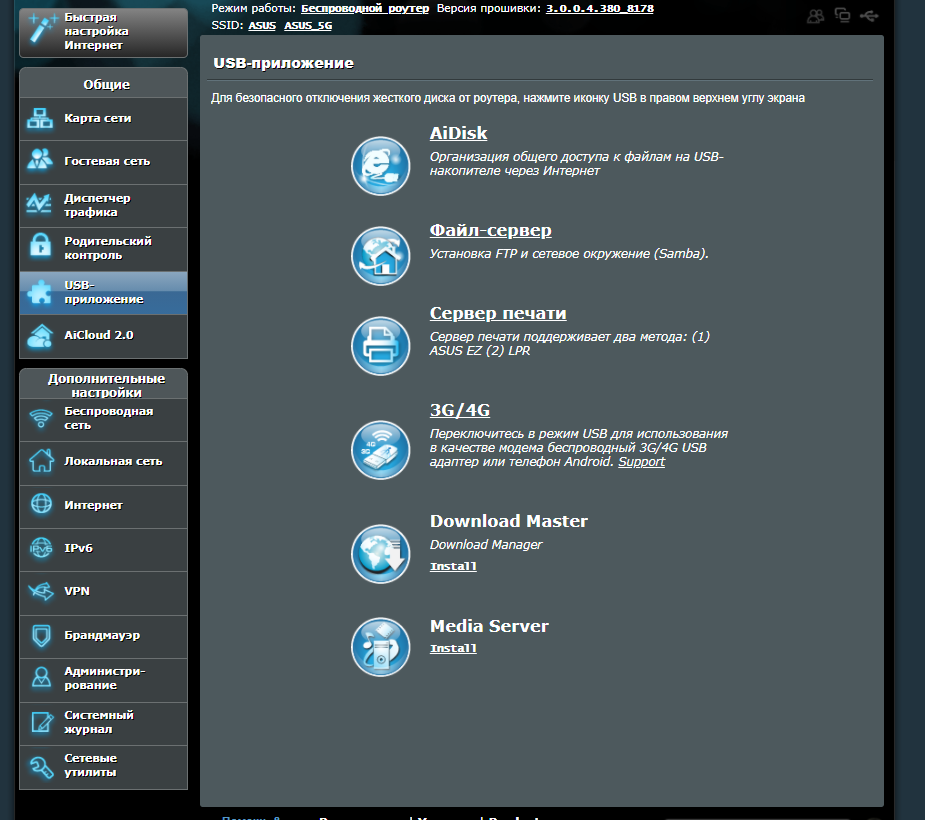Viewport: 925px width, 820px height.
Task: Click firmware version 3.0.0.4.380_8178 link
Action: [x=600, y=8]
